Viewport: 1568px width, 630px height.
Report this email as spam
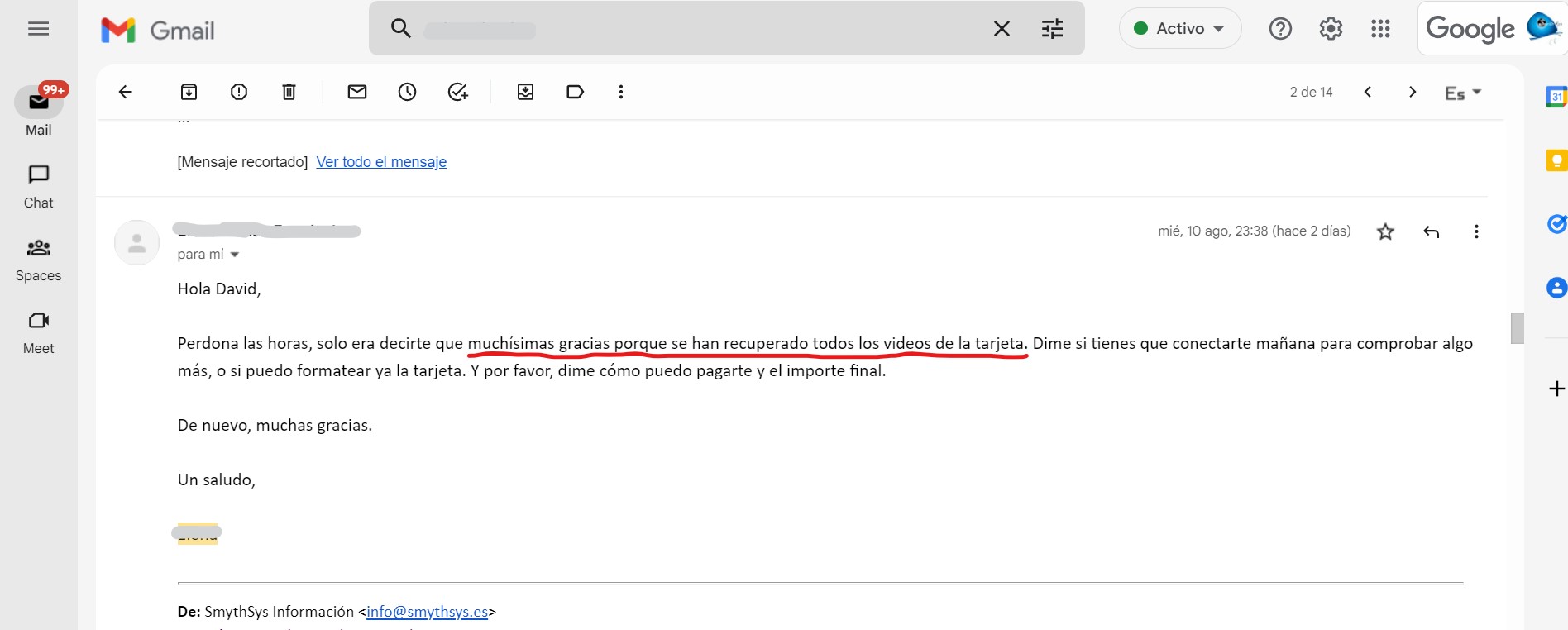[x=239, y=92]
